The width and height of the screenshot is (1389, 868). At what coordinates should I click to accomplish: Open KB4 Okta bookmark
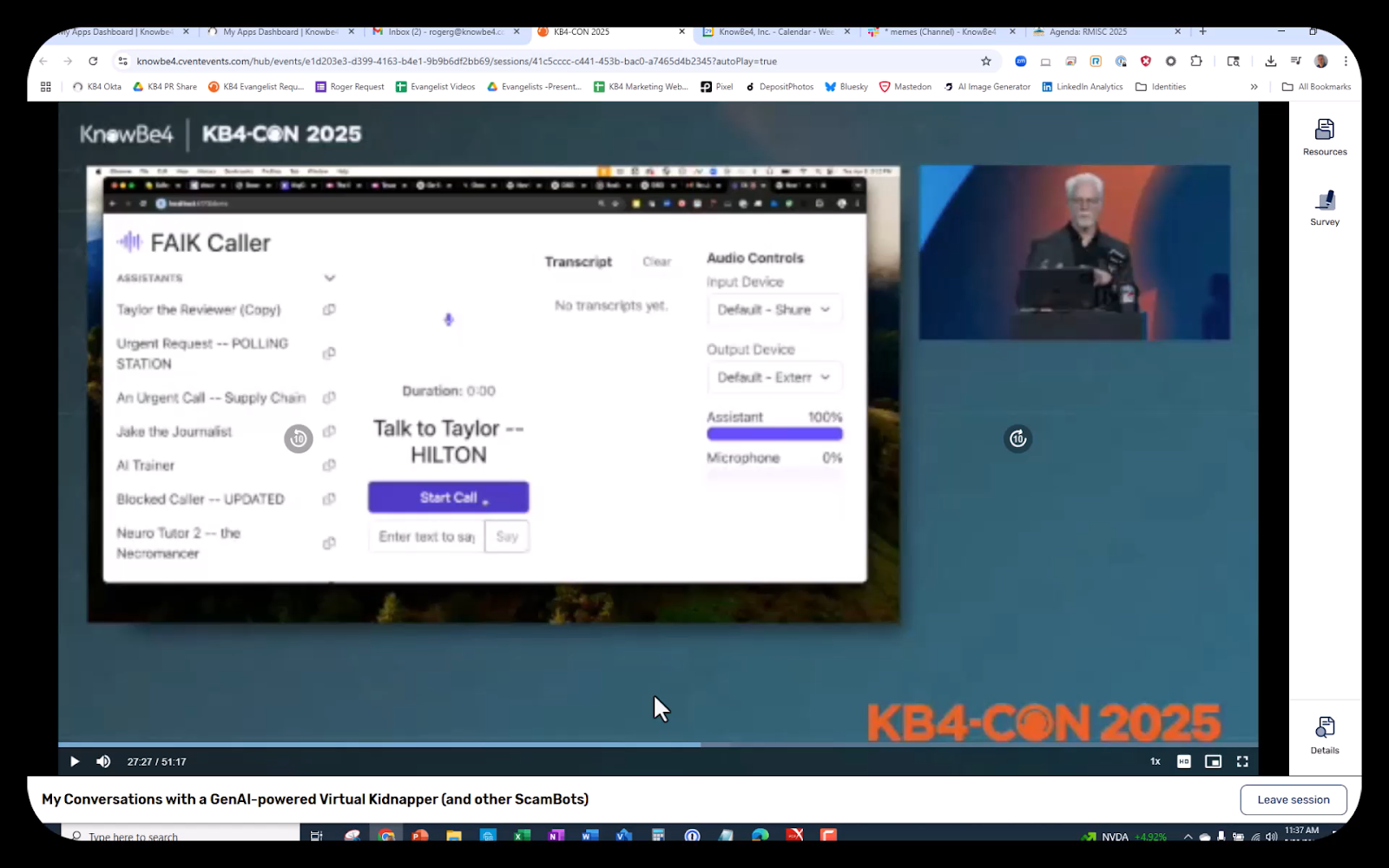pyautogui.click(x=97, y=87)
